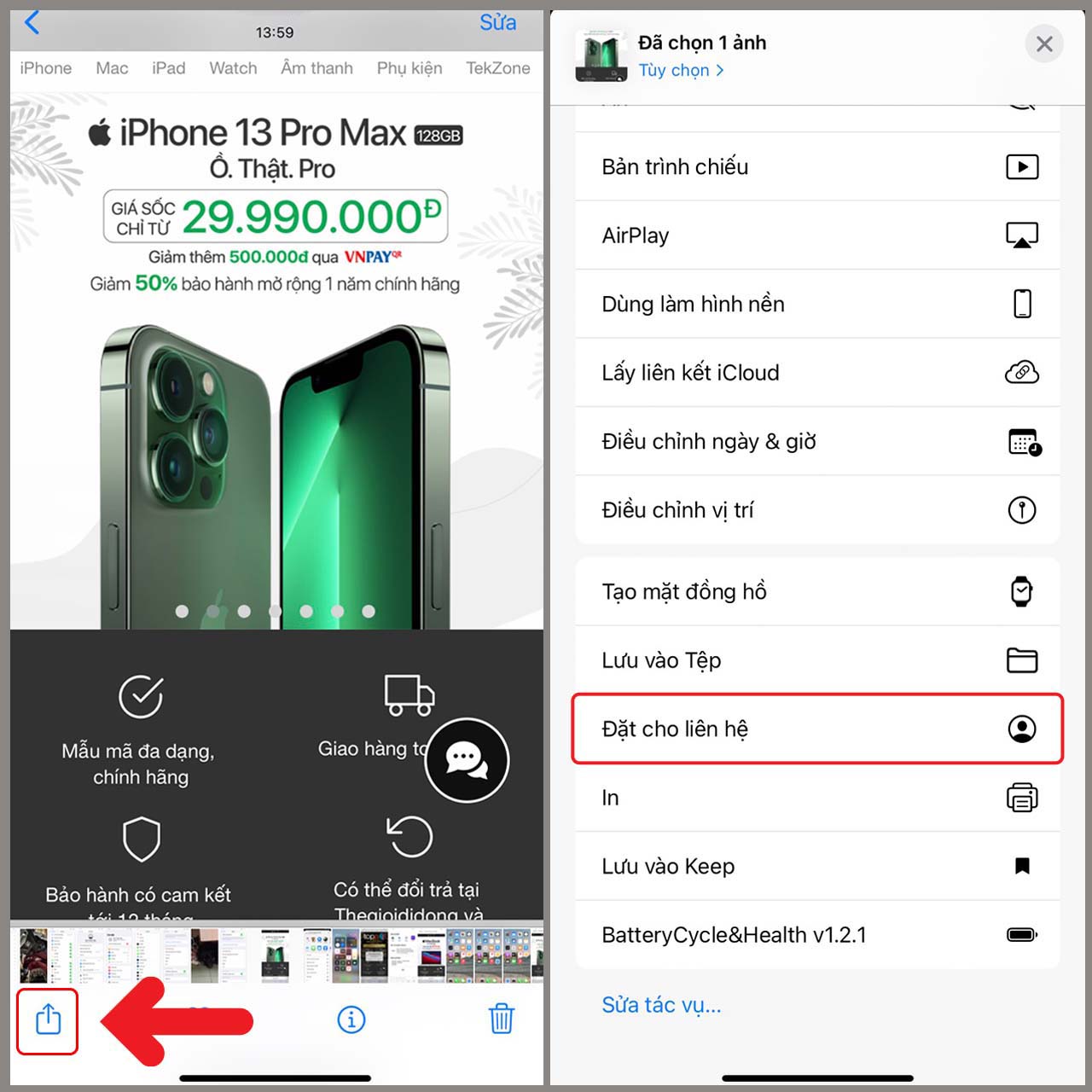Image resolution: width=1092 pixels, height=1092 pixels.
Task: Tap the share icon in Photos toolbar
Action: [49, 1019]
